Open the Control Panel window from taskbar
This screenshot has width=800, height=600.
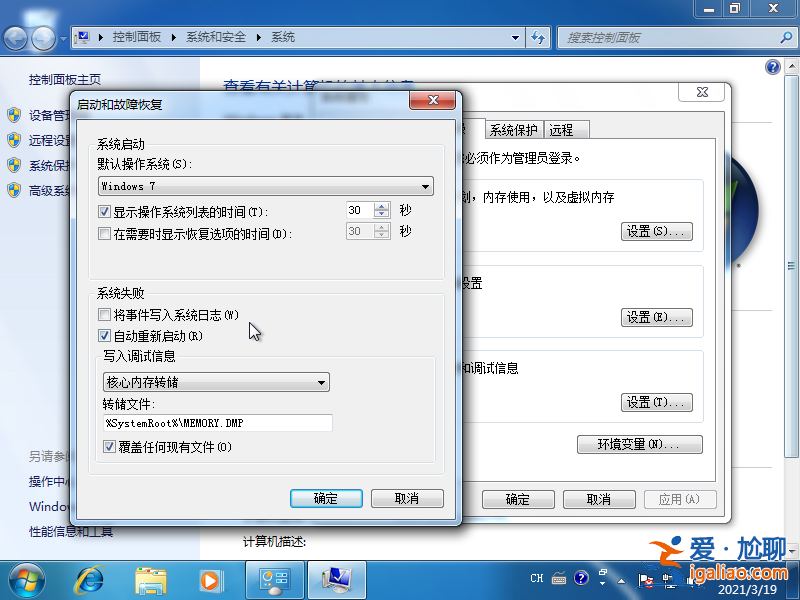pyautogui.click(x=274, y=580)
